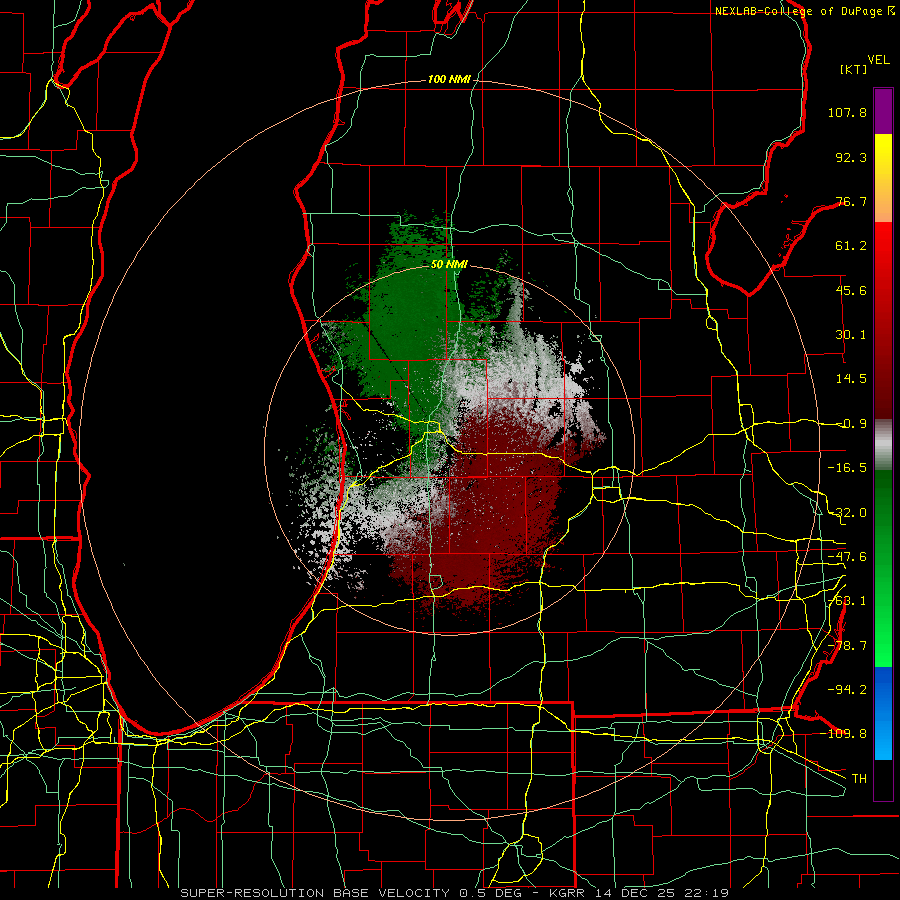Screen dimensions: 900x900
Task: Click the 14.5 legend value
Action: [x=851, y=379]
